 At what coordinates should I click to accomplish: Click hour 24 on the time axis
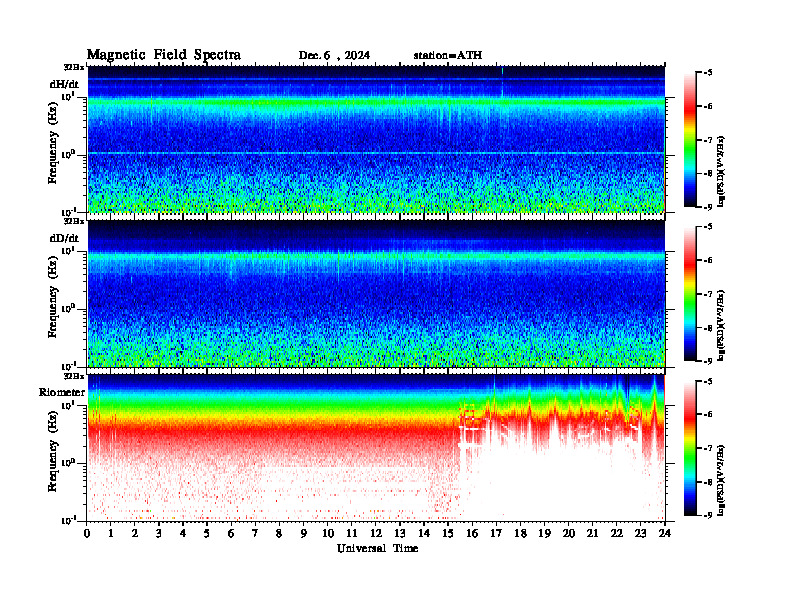[665, 534]
